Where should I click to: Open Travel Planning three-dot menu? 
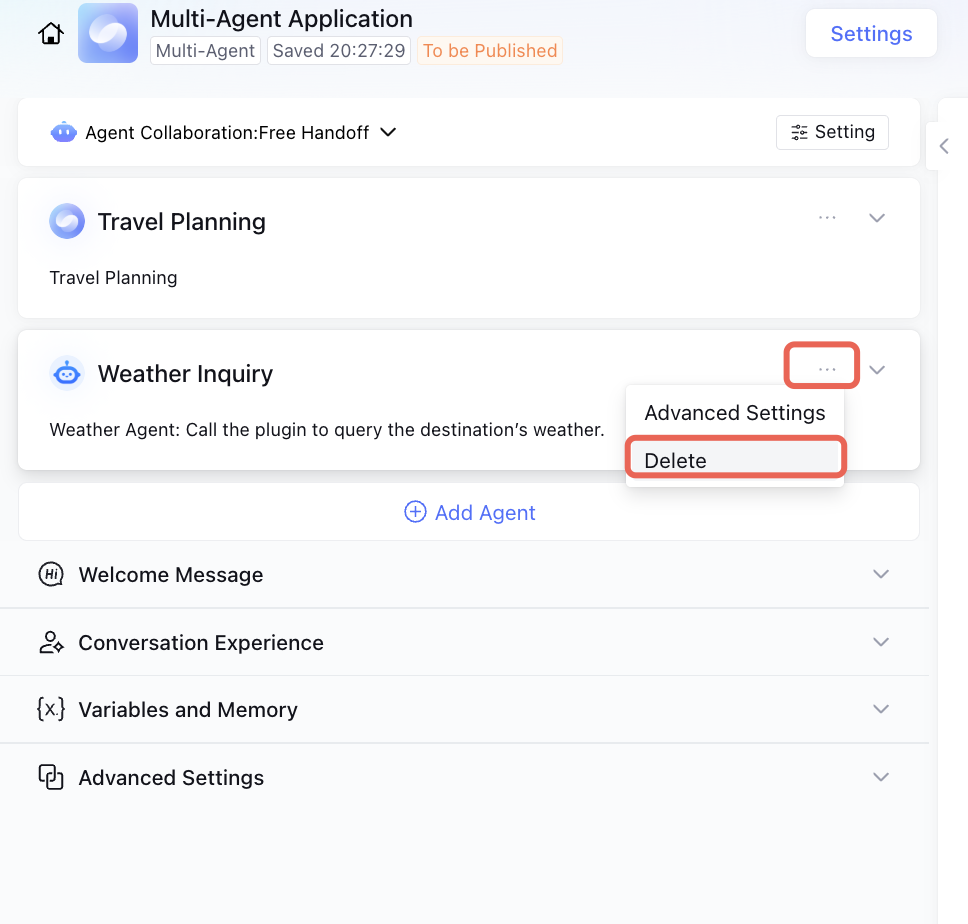(x=827, y=217)
